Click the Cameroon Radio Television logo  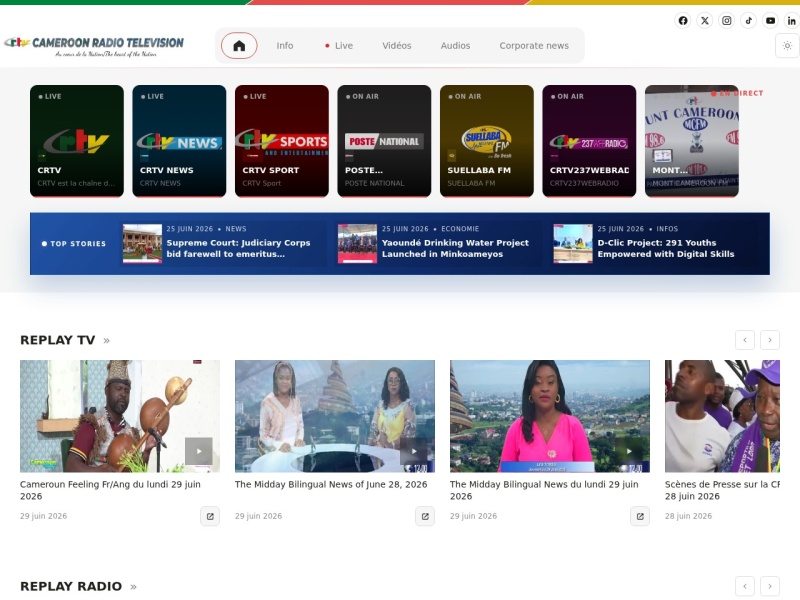(94, 46)
